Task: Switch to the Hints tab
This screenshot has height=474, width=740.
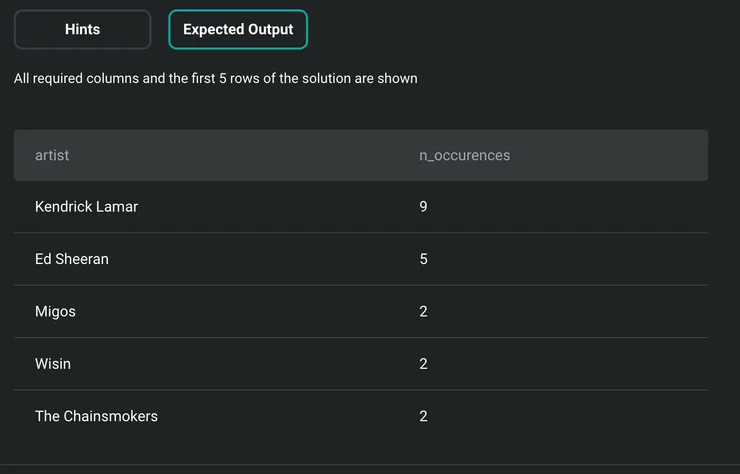Action: click(x=82, y=30)
